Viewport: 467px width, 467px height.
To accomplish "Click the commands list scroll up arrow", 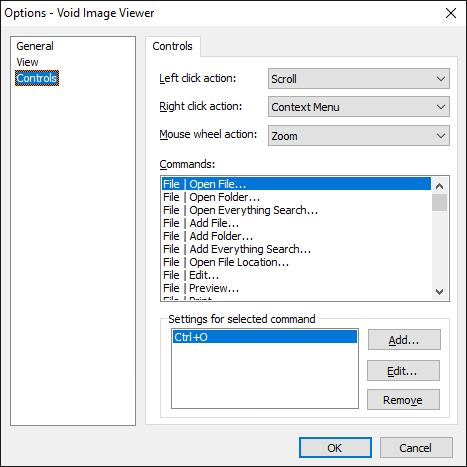I will (440, 186).
